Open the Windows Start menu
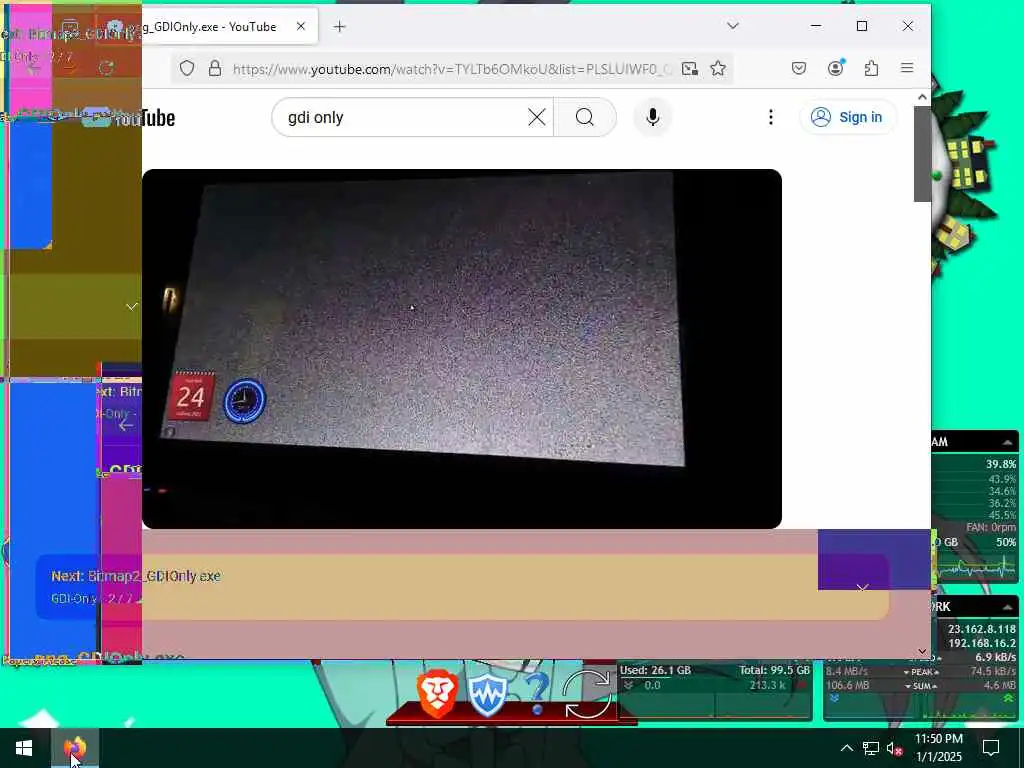This screenshot has height=768, width=1024. (x=24, y=748)
